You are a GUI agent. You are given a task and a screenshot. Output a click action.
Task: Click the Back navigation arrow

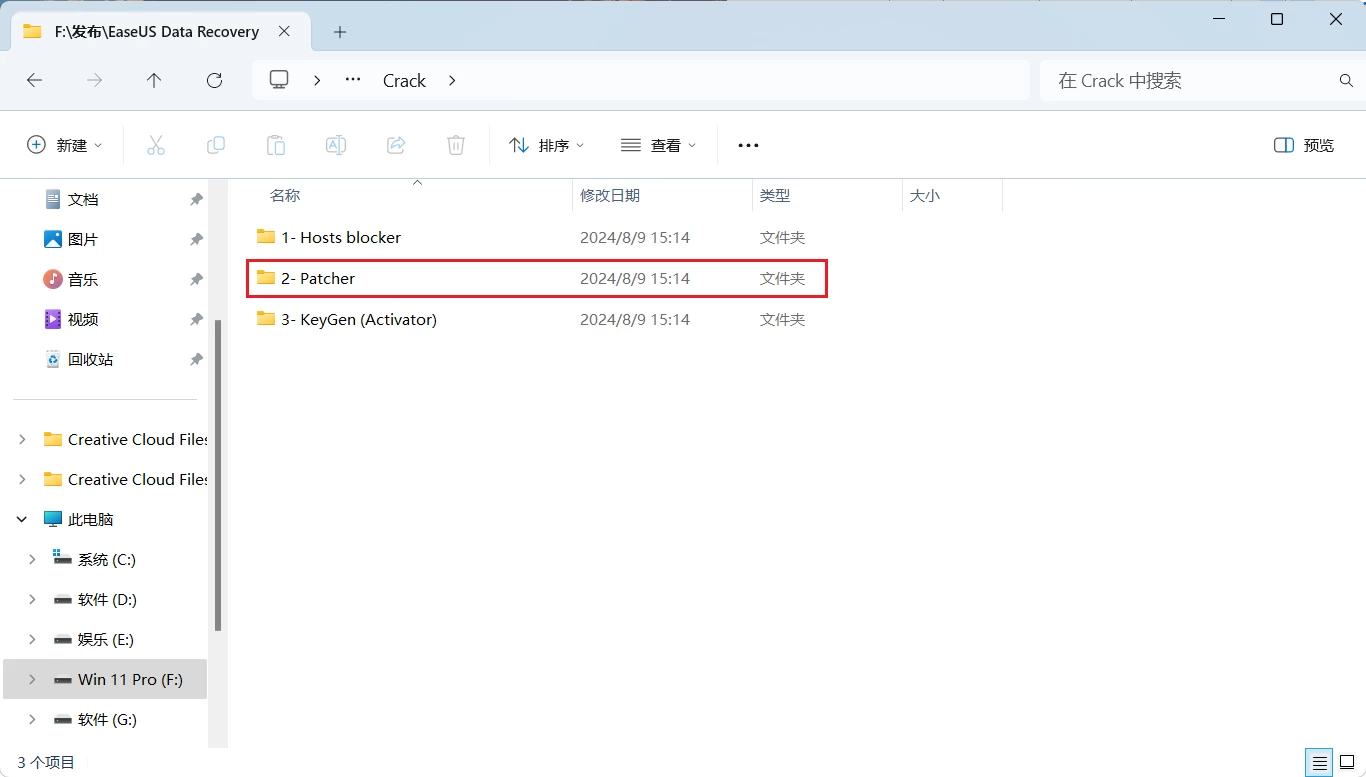[x=34, y=80]
